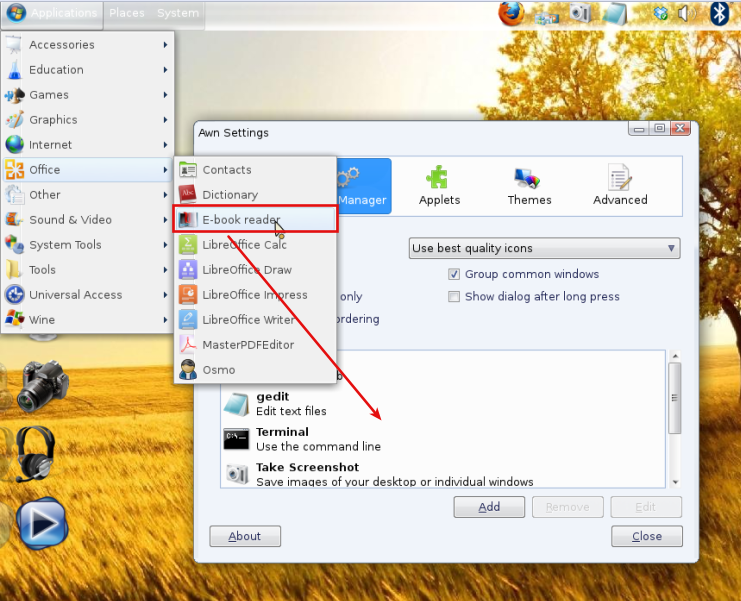This screenshot has width=741, height=601.
Task: Expand the Education submenu
Action: [x=87, y=69]
